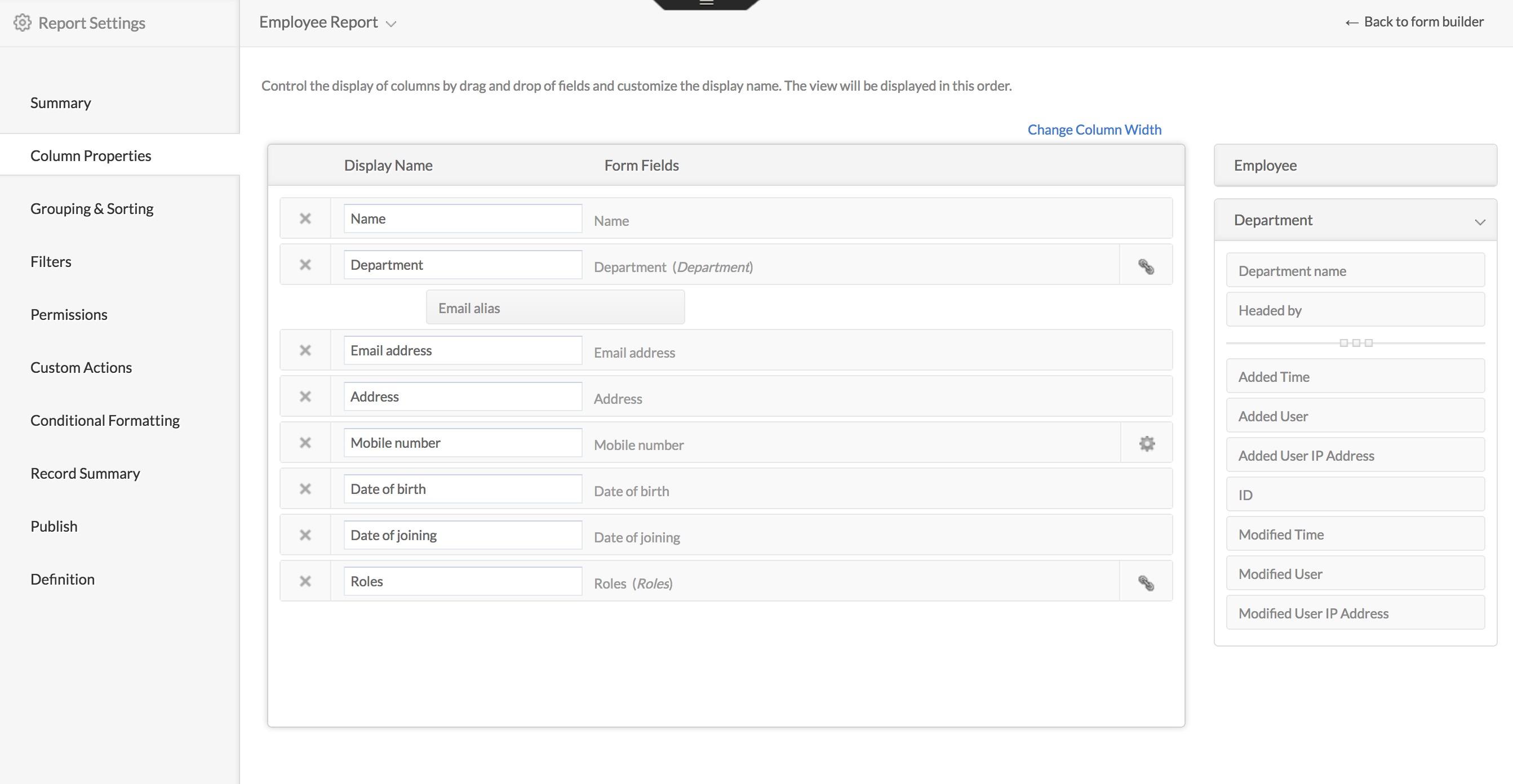Edit the Email address display name
Image resolution: width=1513 pixels, height=784 pixels.
462,350
